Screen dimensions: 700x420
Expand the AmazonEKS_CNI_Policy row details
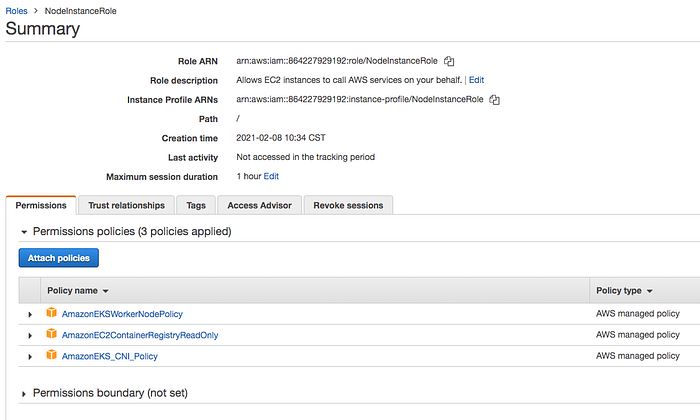pos(30,357)
